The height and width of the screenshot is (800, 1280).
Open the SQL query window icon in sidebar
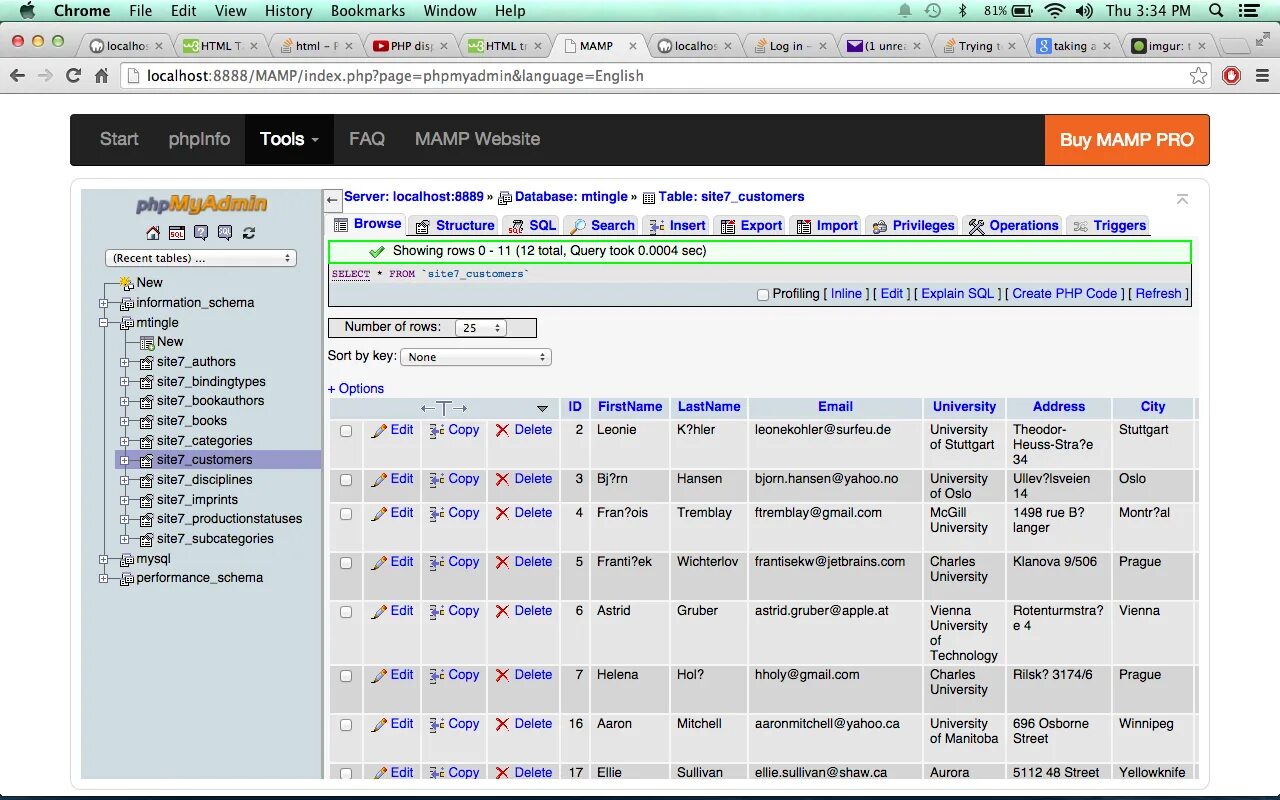[177, 233]
